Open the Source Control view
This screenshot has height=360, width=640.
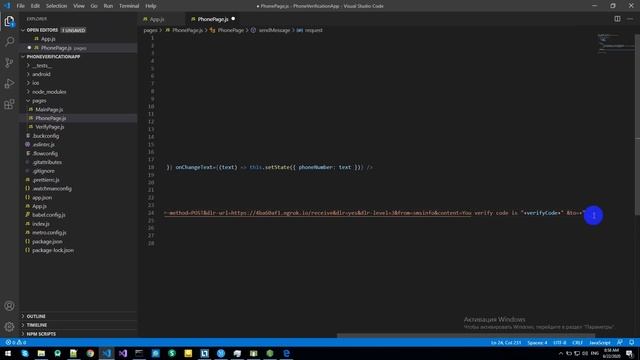pos(9,62)
